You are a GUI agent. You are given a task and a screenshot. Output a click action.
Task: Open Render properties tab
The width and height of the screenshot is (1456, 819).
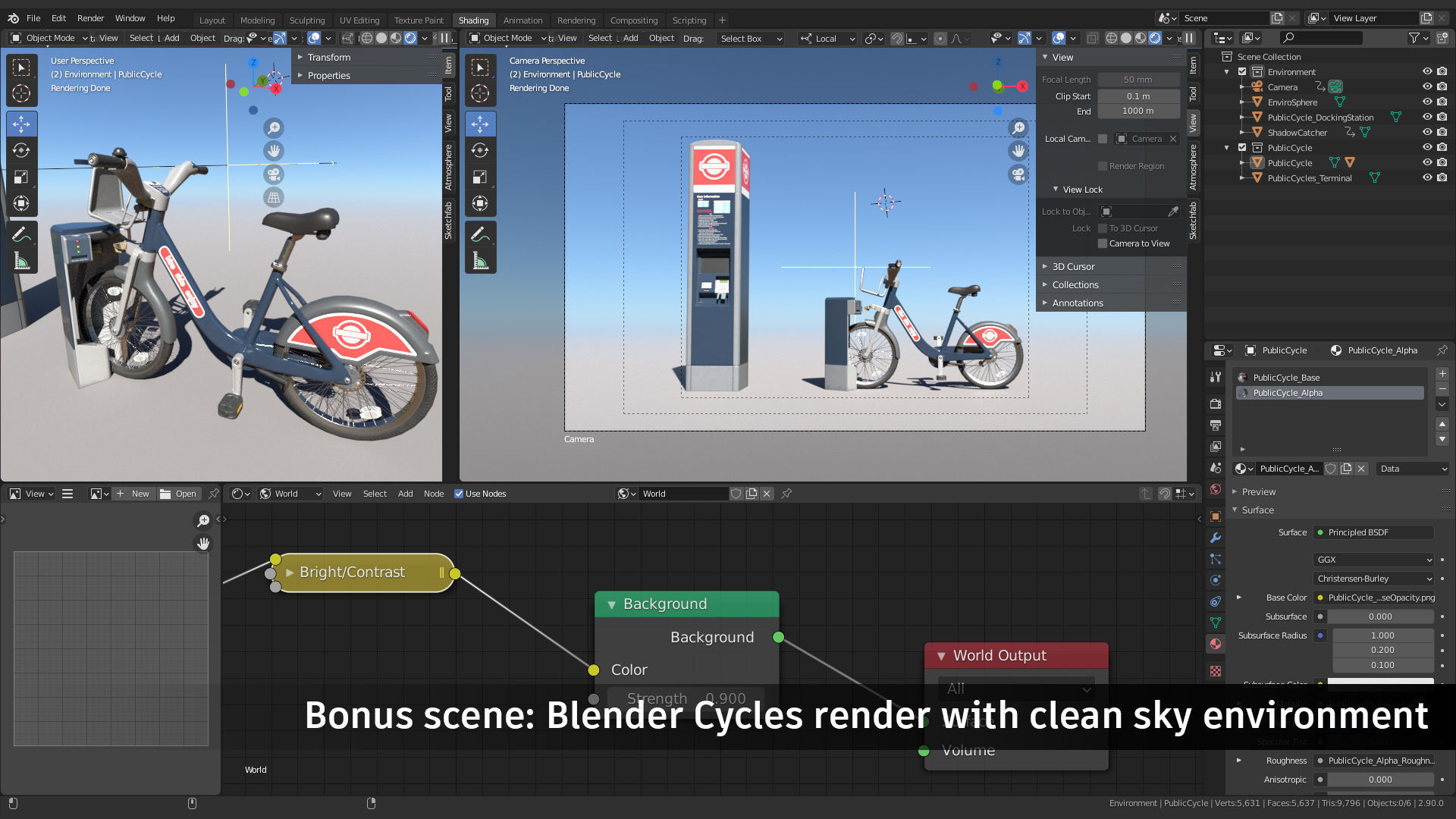pyautogui.click(x=1216, y=403)
